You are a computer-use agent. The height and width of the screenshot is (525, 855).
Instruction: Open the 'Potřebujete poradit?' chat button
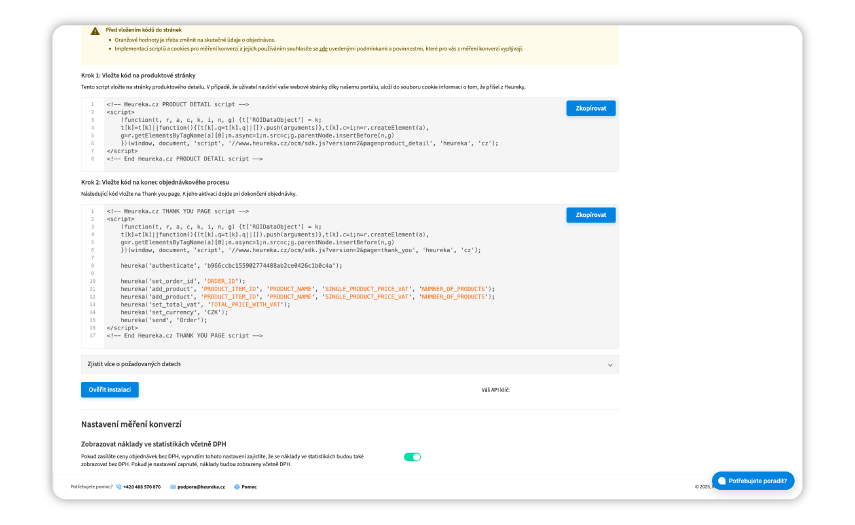(x=752, y=481)
